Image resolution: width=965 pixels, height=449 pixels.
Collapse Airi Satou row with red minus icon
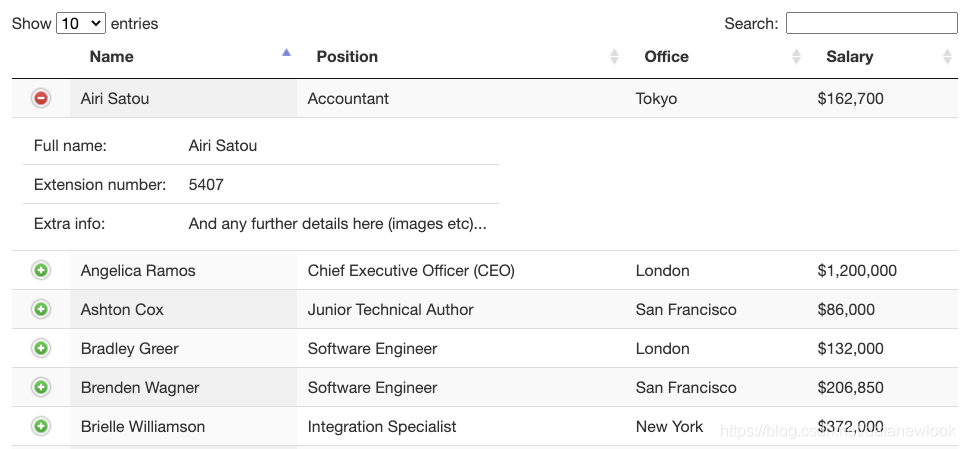pos(41,98)
